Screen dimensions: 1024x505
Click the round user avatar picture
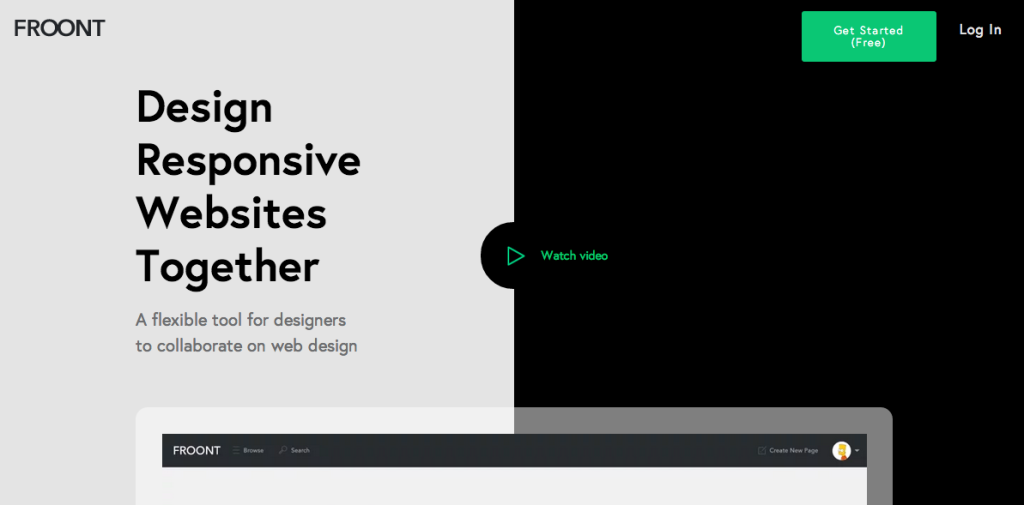841,451
